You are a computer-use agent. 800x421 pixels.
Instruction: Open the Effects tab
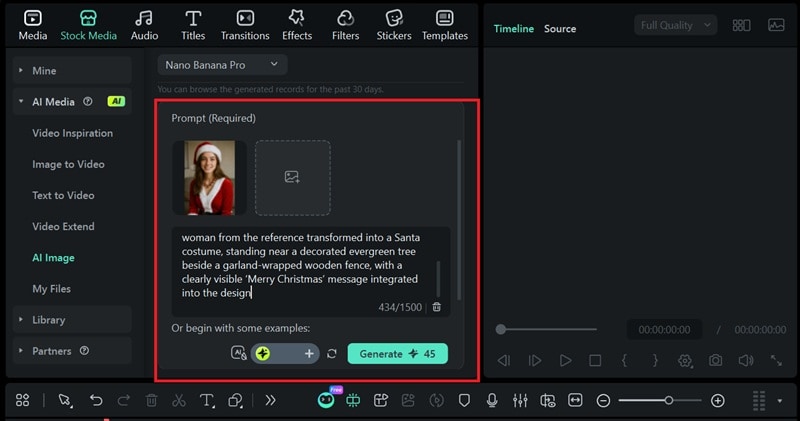(x=297, y=26)
